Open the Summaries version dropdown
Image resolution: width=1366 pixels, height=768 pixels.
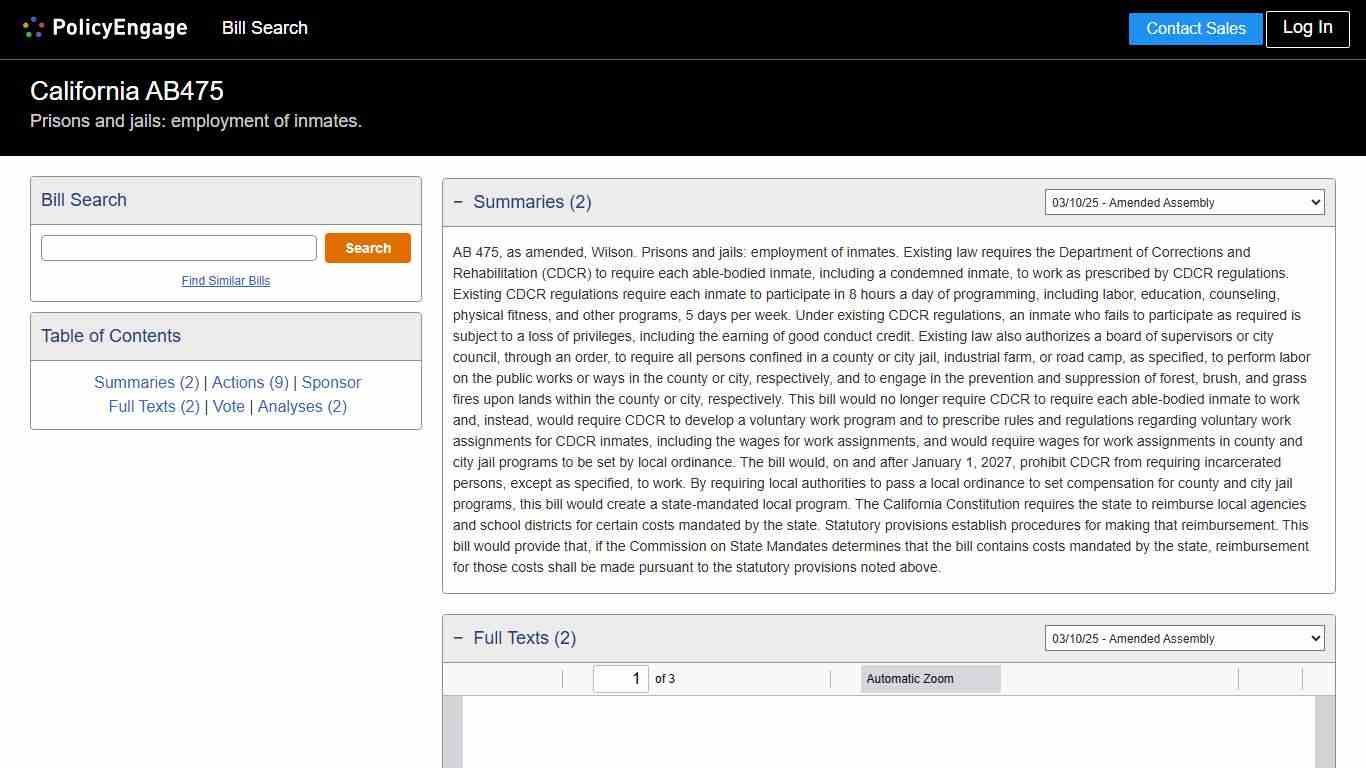coord(1184,202)
